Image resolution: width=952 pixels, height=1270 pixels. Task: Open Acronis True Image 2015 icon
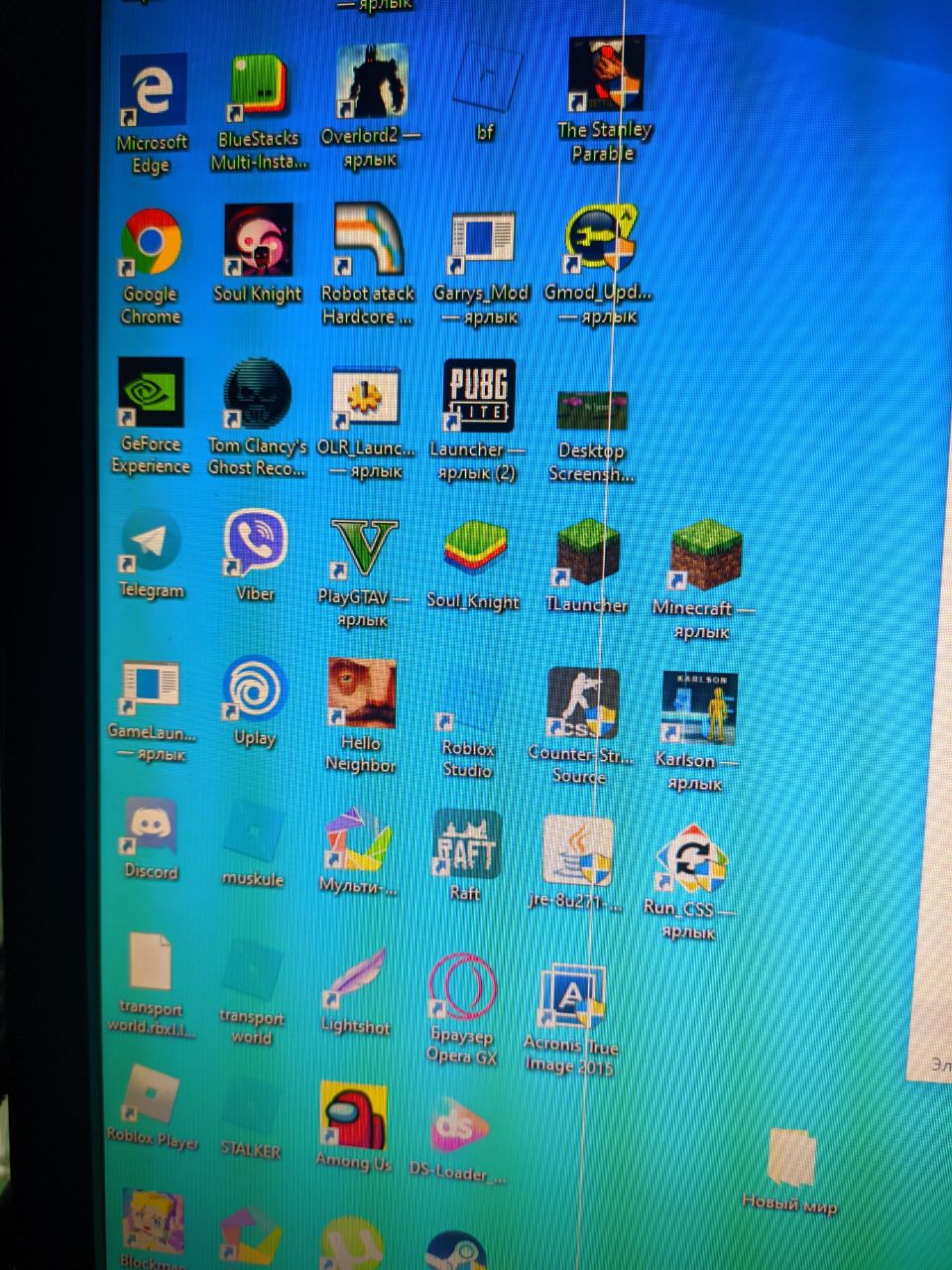coord(572,997)
